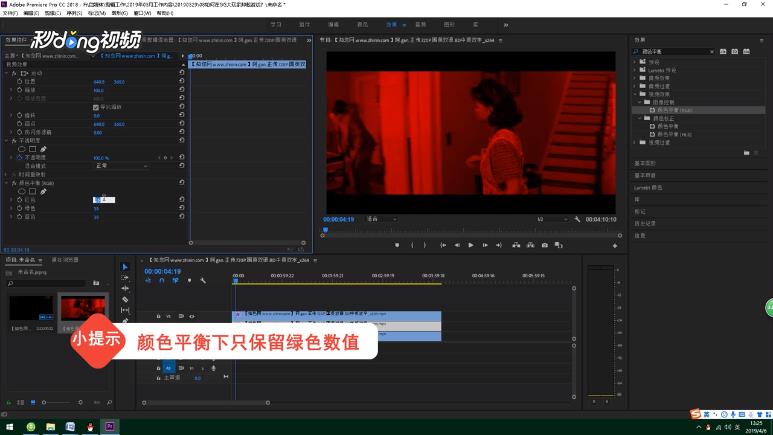Go to In point in Program monitor
This screenshot has width=773, height=435.
(443, 245)
